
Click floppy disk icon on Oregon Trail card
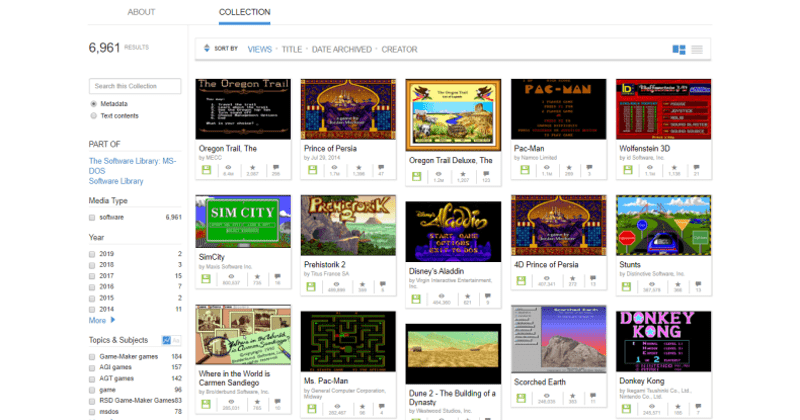tap(206, 170)
